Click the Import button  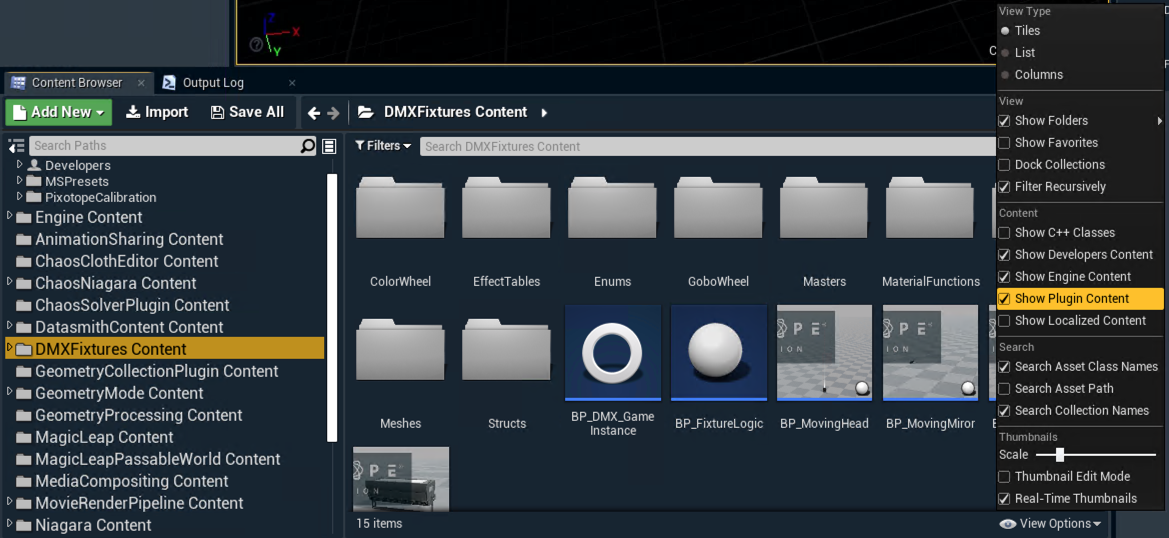tap(157, 112)
